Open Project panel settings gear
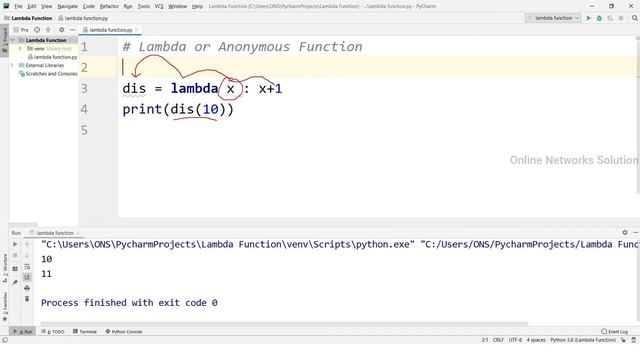The width and height of the screenshot is (640, 360). (62, 30)
